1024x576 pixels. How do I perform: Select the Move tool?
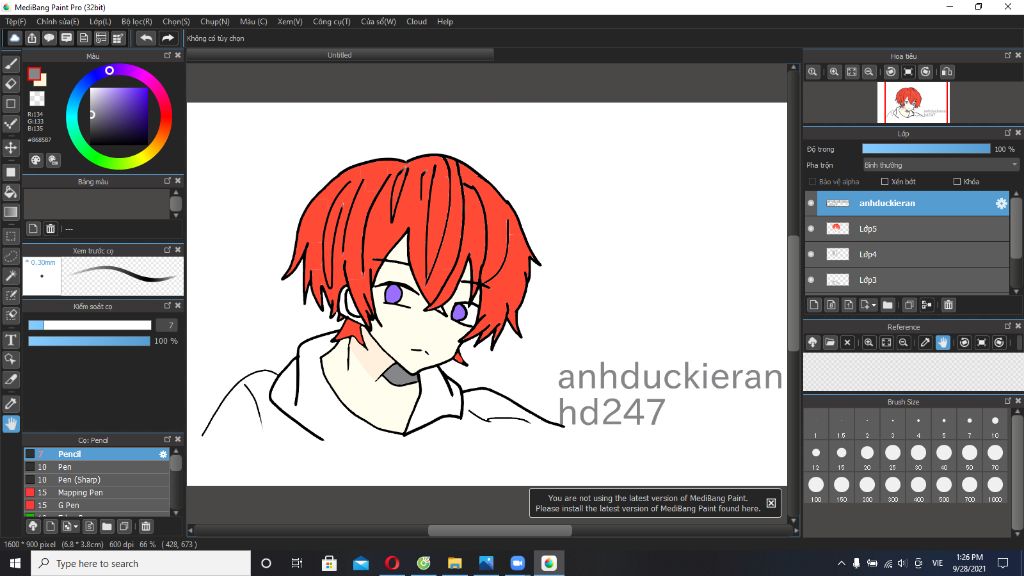click(10, 148)
